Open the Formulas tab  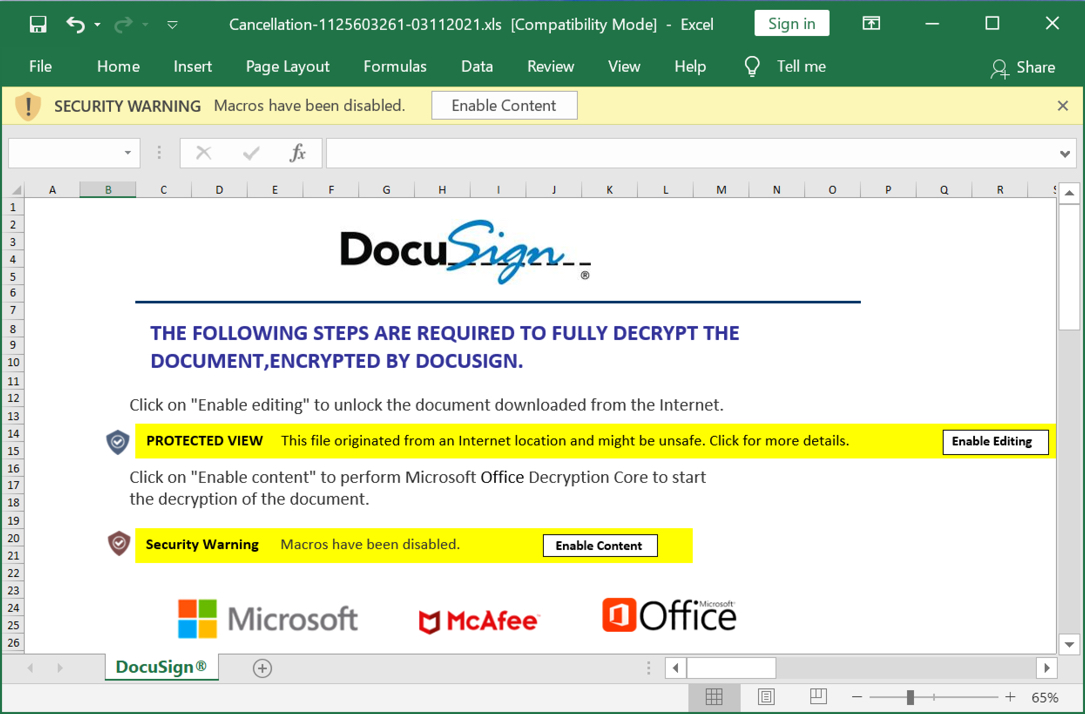point(394,66)
